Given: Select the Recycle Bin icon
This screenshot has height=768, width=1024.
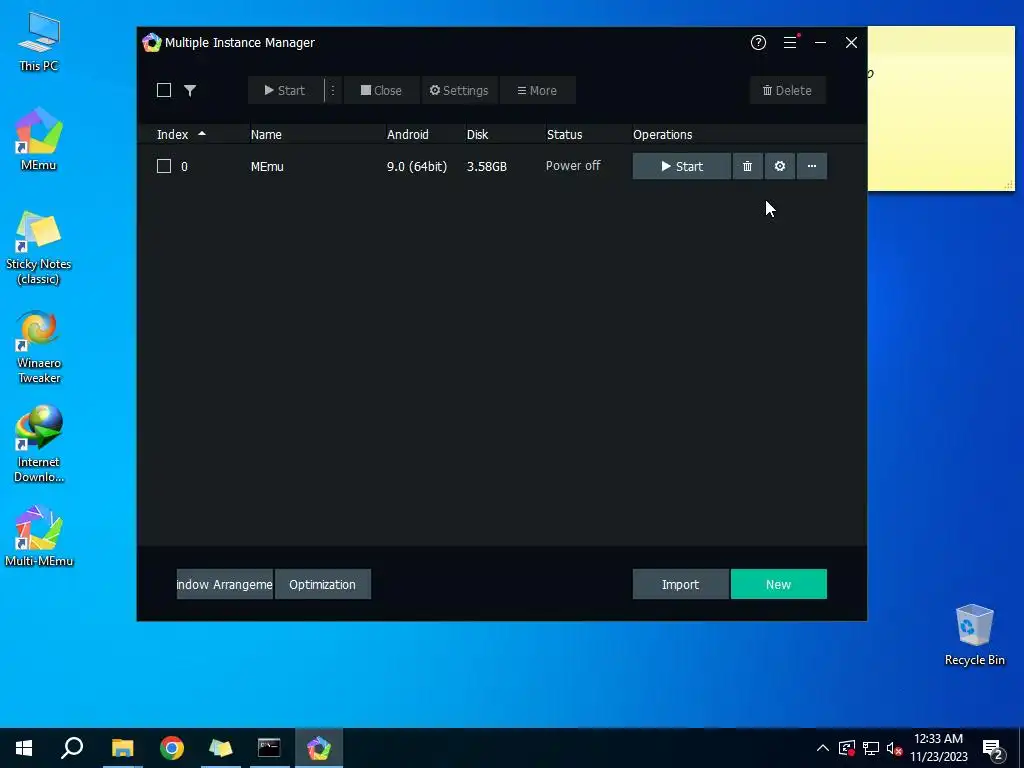Looking at the screenshot, I should [974, 635].
